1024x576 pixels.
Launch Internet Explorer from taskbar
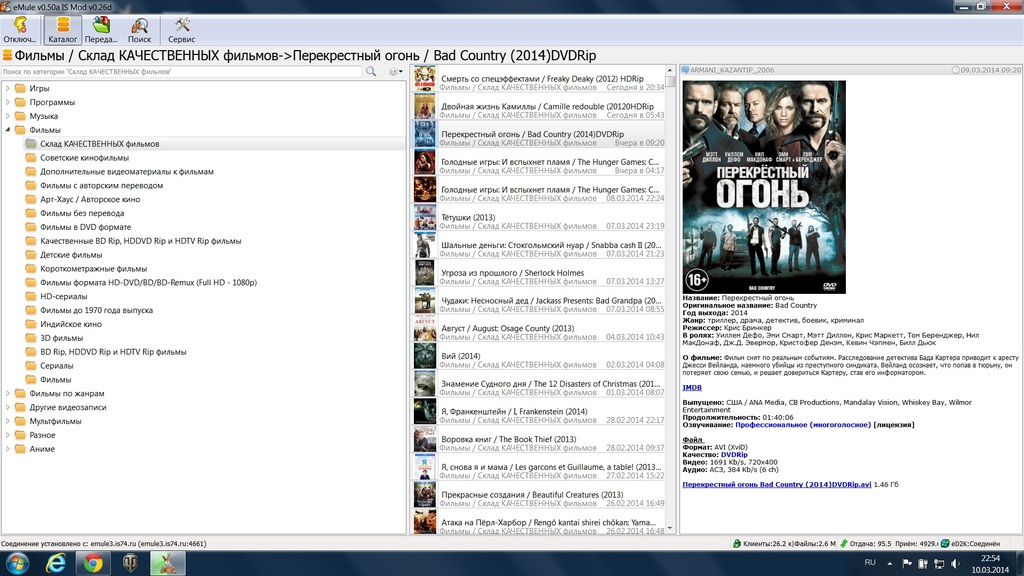pyautogui.click(x=56, y=563)
